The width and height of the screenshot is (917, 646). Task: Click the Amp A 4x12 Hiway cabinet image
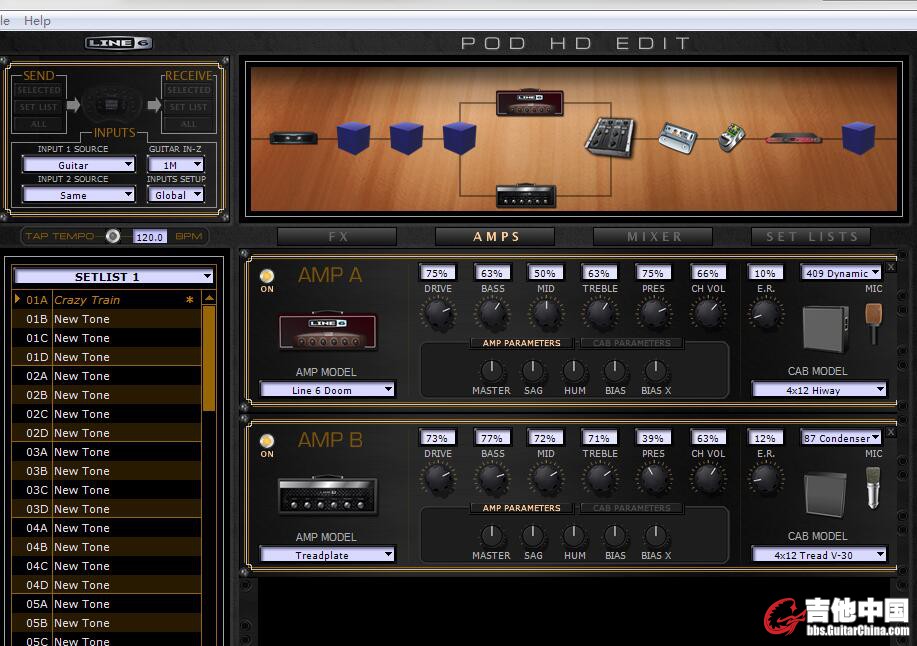click(x=825, y=330)
